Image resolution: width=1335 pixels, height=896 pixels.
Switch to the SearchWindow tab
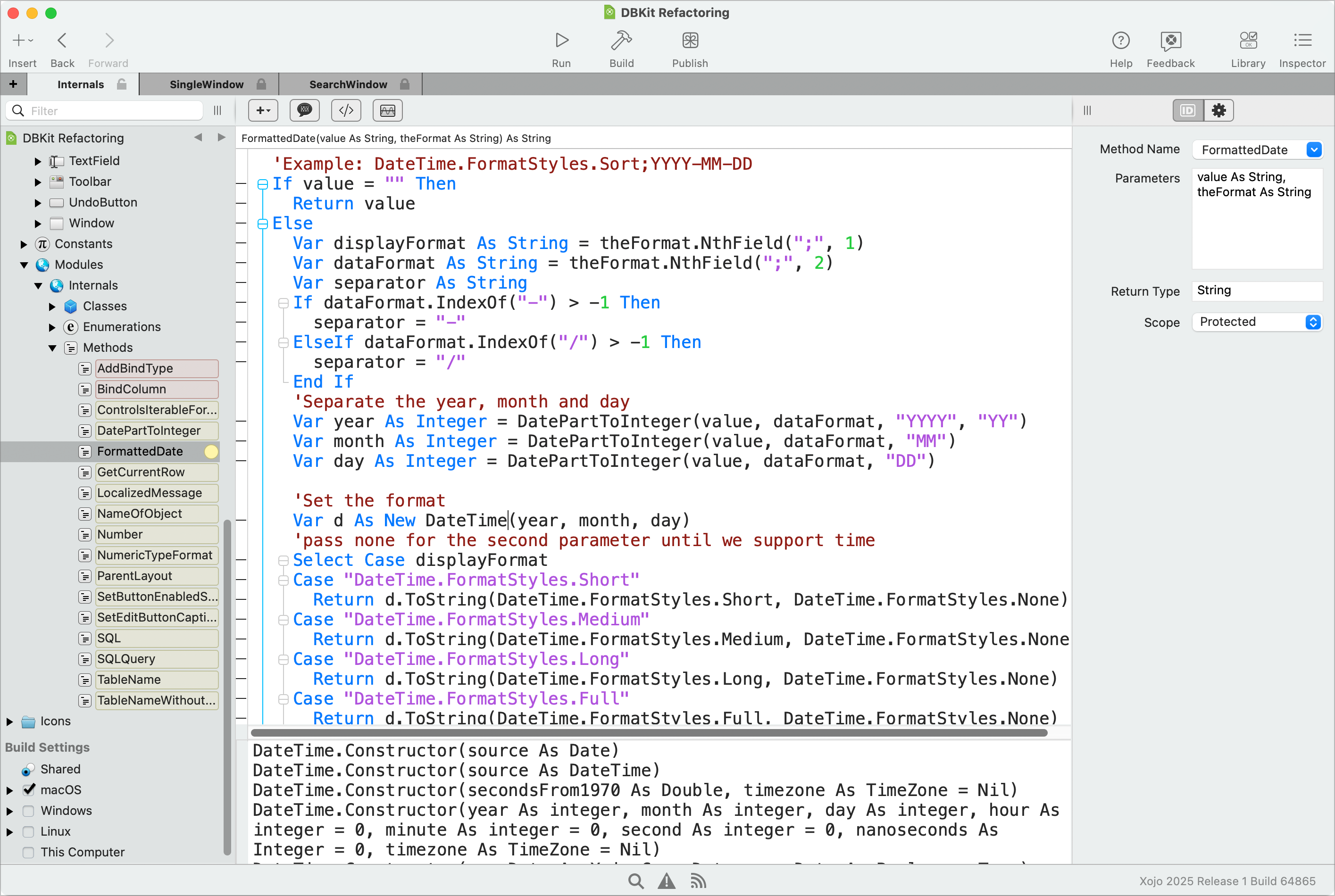(x=348, y=84)
